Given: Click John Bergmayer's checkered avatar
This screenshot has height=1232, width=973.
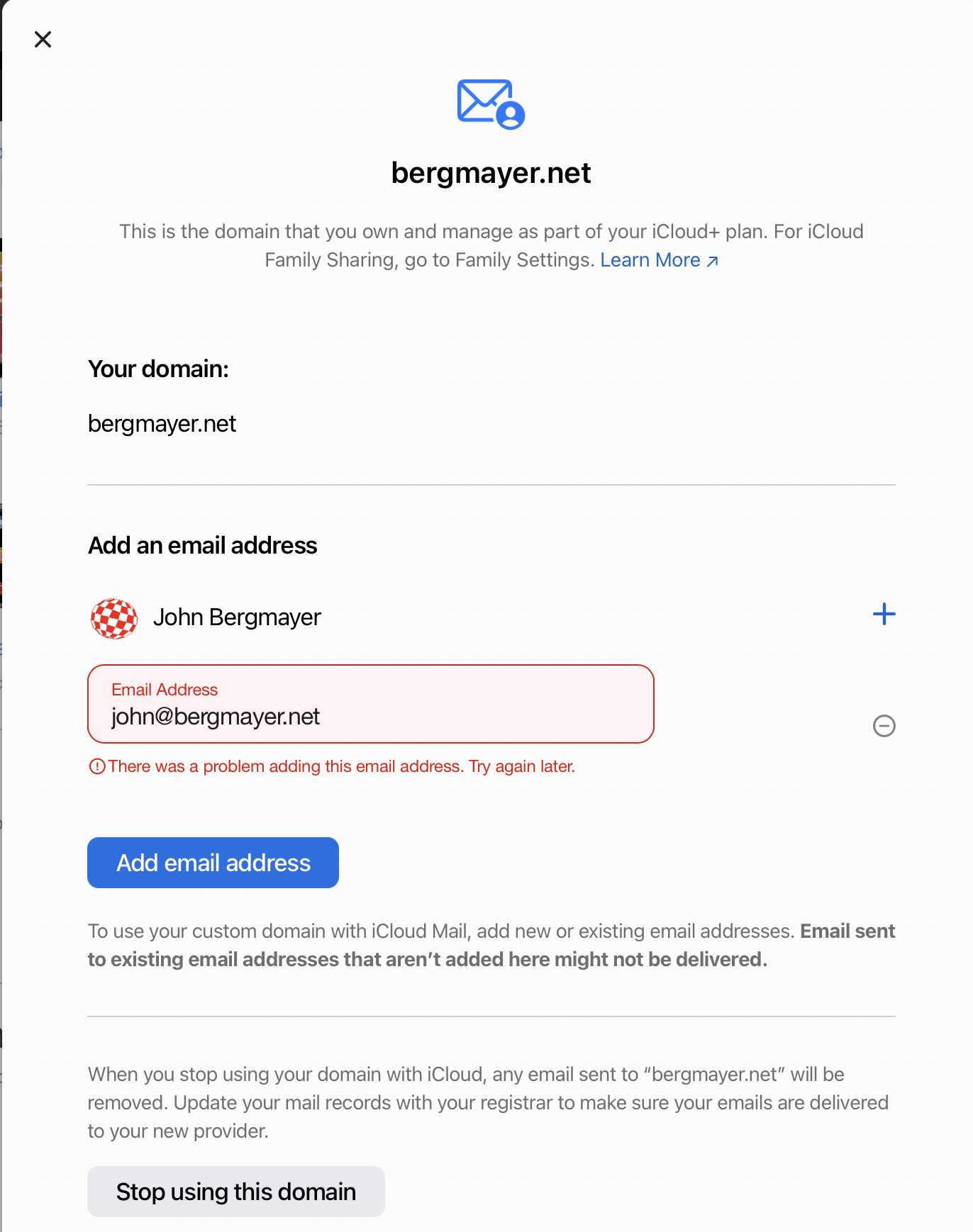Looking at the screenshot, I should click(114, 618).
